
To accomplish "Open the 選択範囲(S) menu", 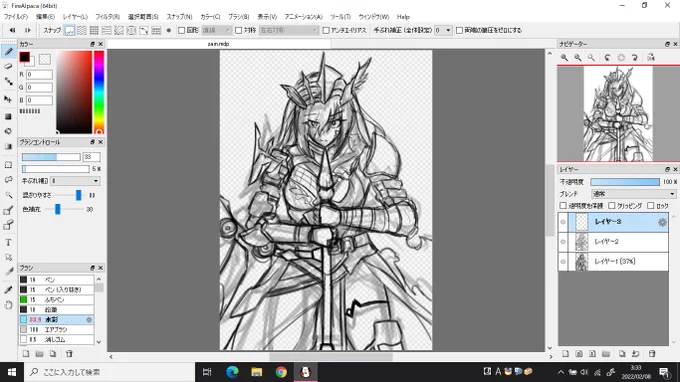I will [x=143, y=17].
